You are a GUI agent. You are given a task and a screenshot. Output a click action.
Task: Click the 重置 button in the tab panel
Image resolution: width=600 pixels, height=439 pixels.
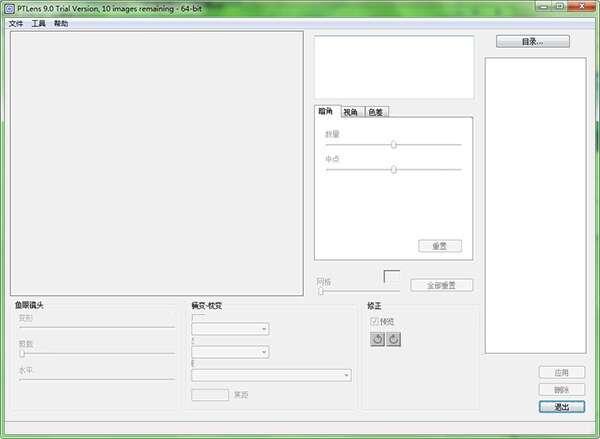click(440, 246)
